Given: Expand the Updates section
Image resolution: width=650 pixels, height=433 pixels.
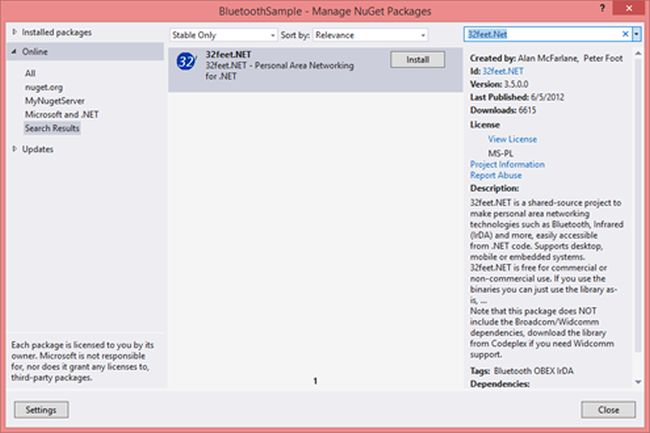Looking at the screenshot, I should coord(15,149).
